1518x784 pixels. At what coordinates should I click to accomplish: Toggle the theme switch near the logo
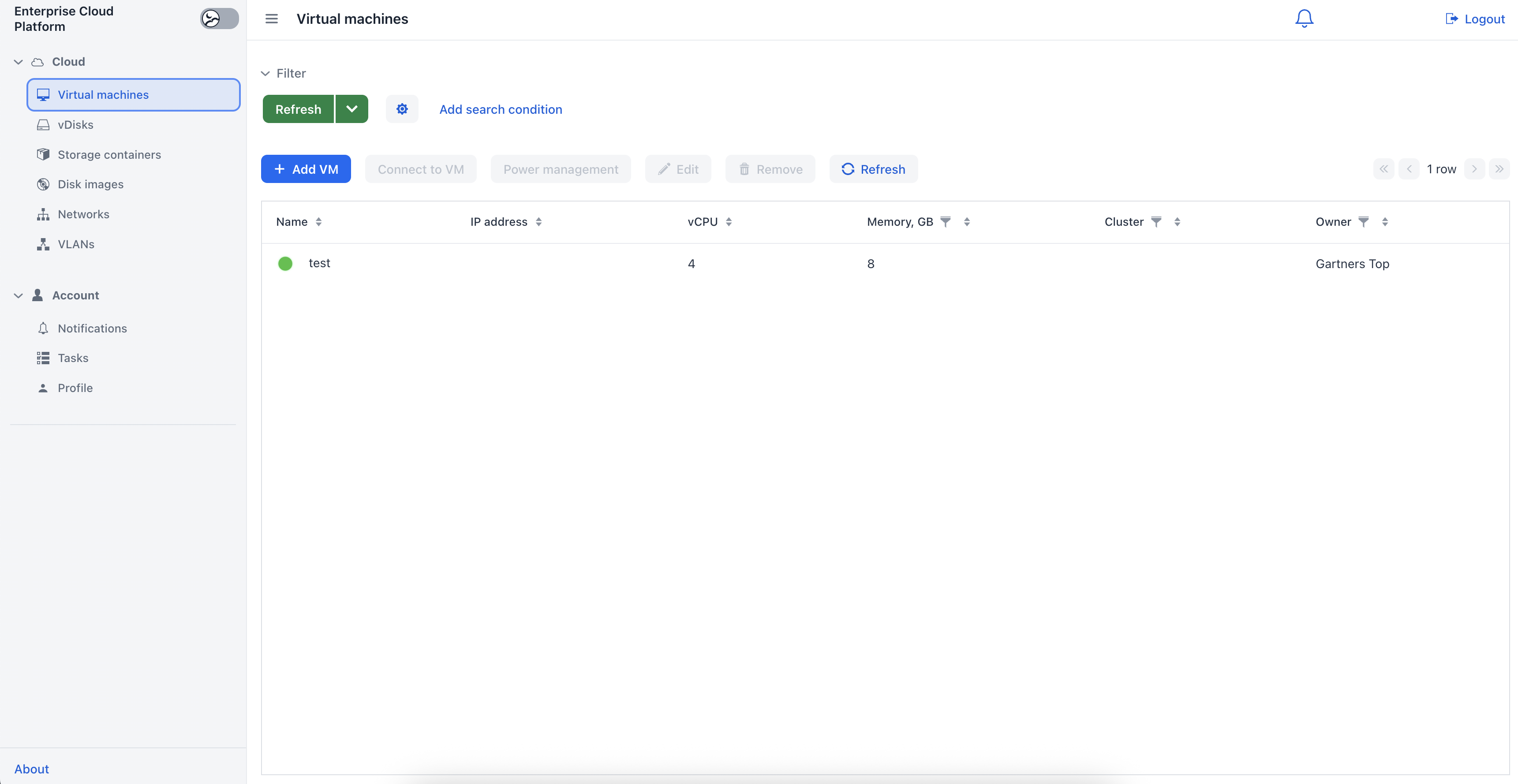pos(219,18)
